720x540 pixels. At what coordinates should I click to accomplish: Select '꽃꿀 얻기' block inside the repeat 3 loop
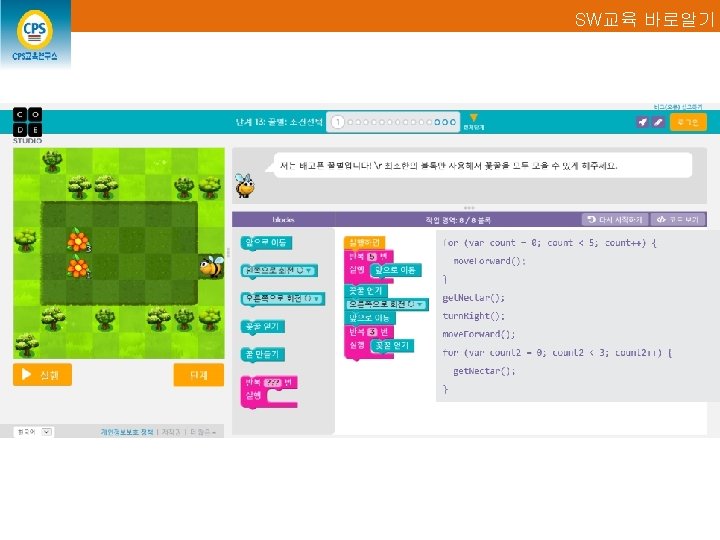click(392, 345)
